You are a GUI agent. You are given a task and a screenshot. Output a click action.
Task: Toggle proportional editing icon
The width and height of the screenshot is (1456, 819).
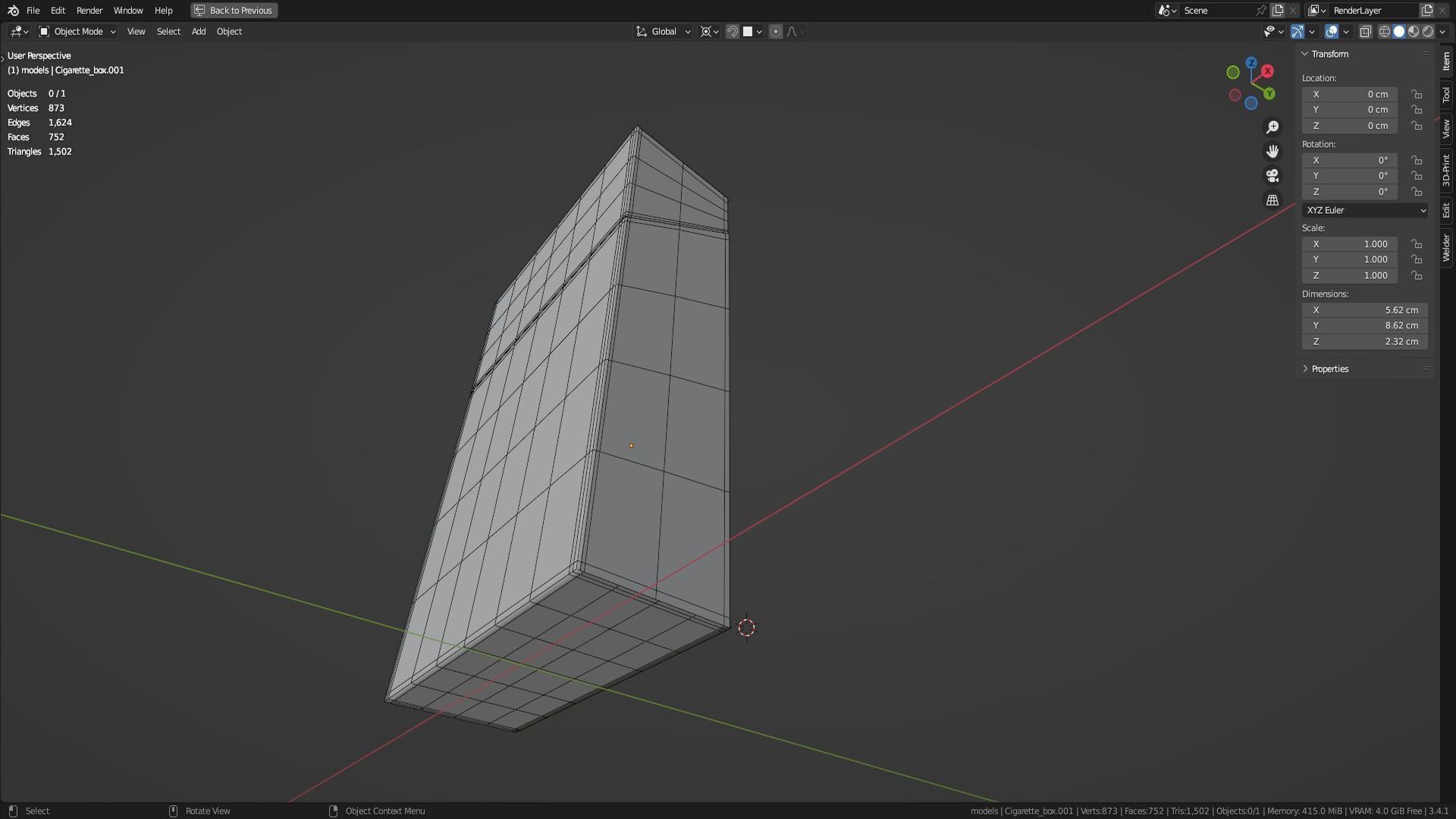(775, 31)
